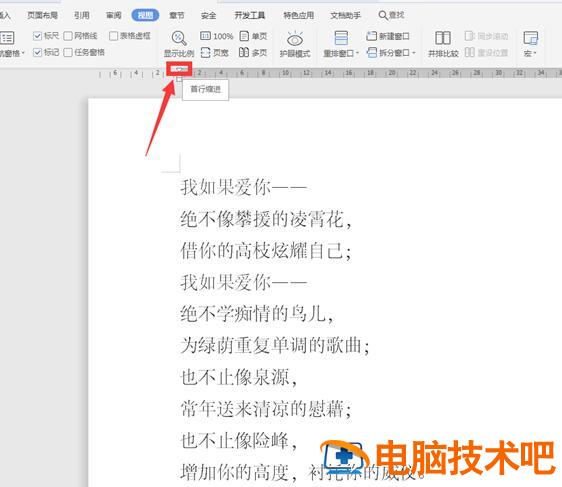The width and height of the screenshot is (562, 487).
Task: Open the 章节 chapter tab
Action: click(x=177, y=15)
